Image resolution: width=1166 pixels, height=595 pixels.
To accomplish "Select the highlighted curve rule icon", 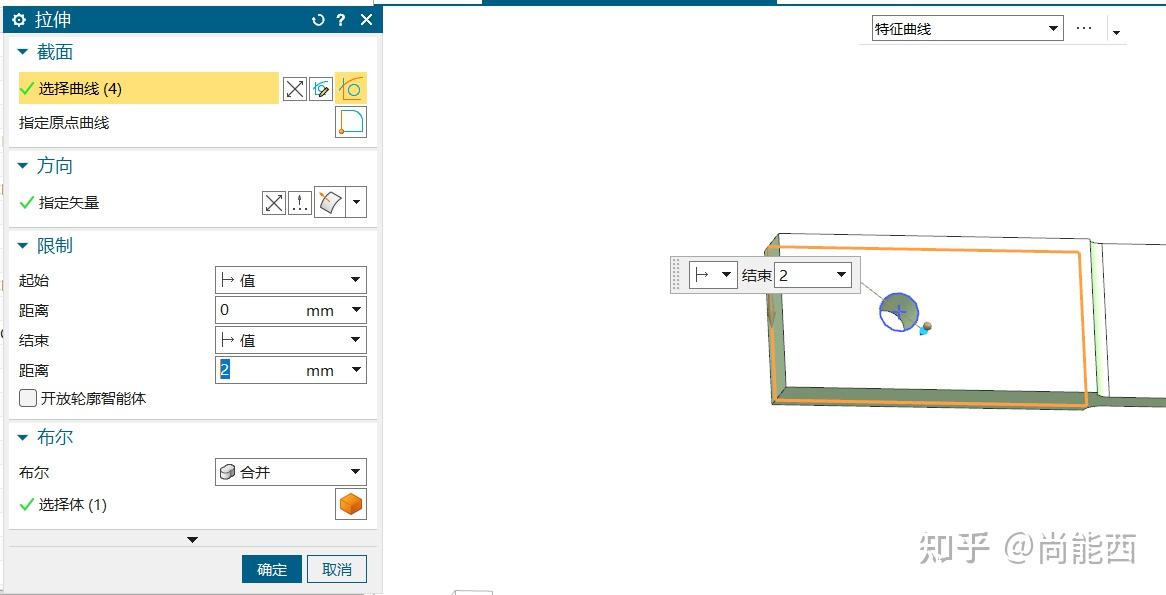I will 351,88.
